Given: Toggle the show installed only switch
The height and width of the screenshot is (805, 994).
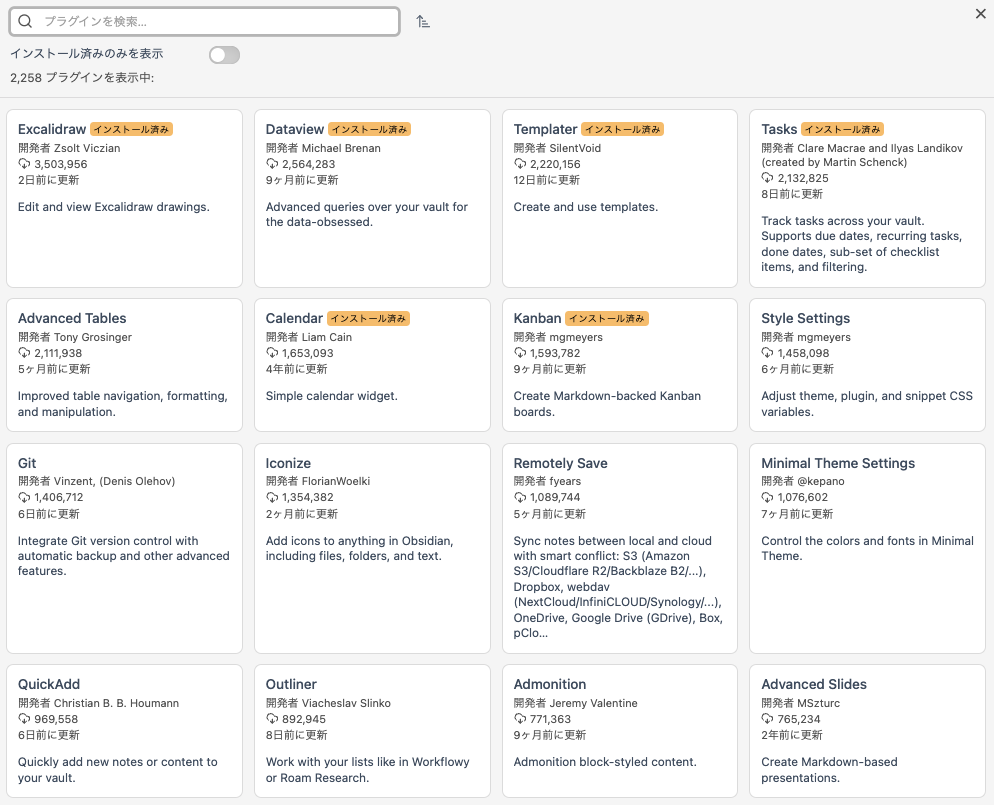Looking at the screenshot, I should click(x=224, y=54).
